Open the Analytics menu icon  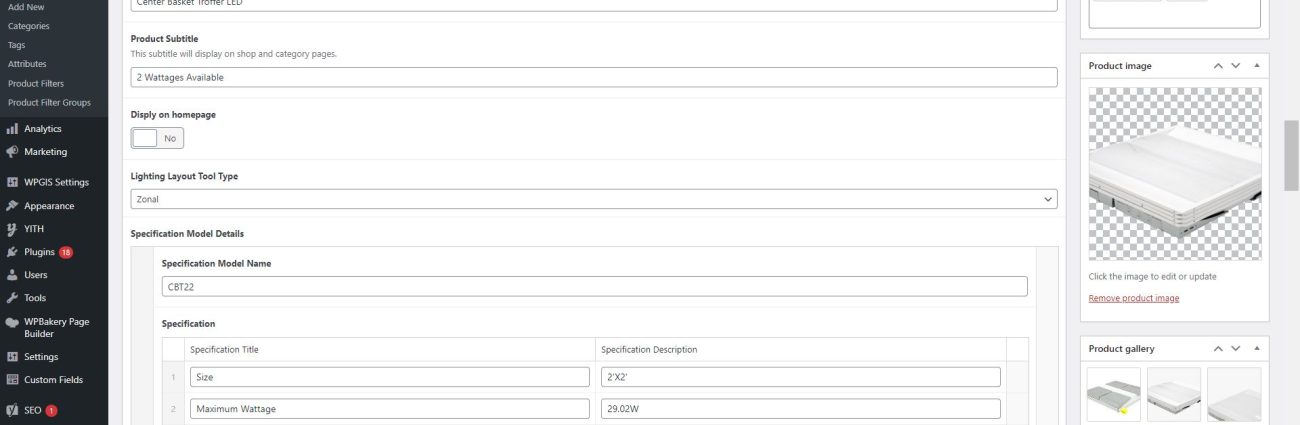point(12,129)
